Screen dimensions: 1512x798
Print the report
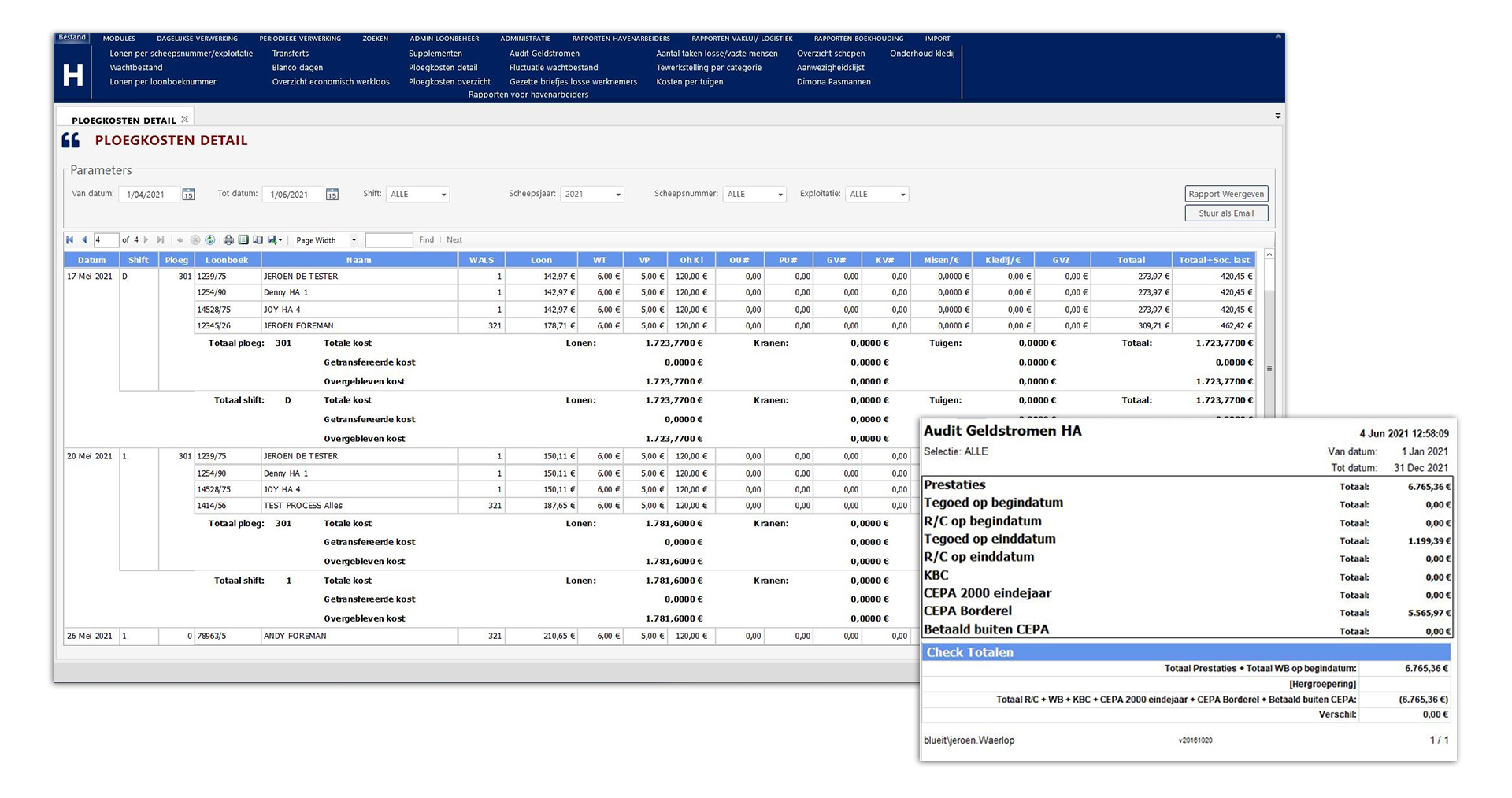pyautogui.click(x=228, y=240)
